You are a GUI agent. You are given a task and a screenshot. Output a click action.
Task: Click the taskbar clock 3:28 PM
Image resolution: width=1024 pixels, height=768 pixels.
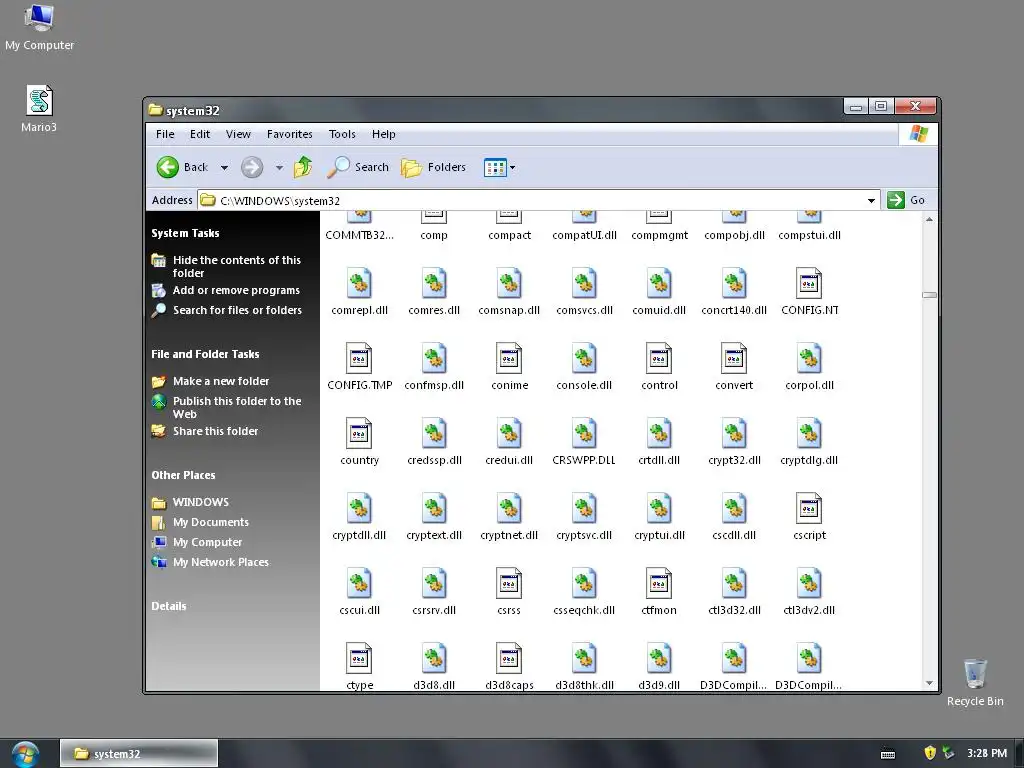[x=987, y=753]
